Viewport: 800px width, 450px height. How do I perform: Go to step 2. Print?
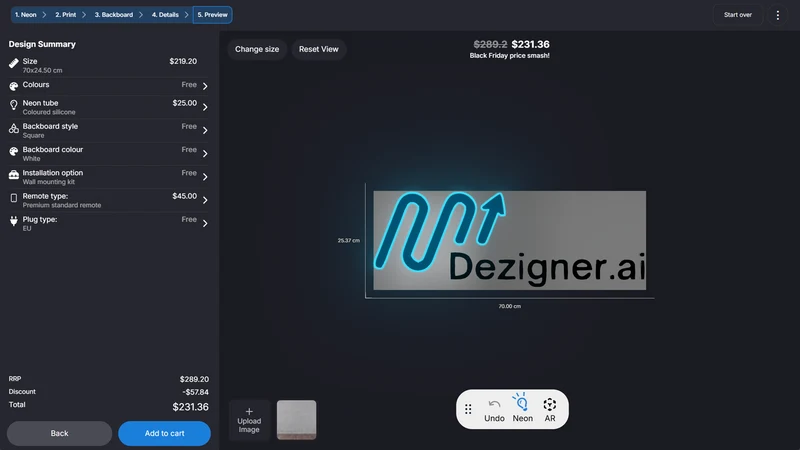pos(65,15)
